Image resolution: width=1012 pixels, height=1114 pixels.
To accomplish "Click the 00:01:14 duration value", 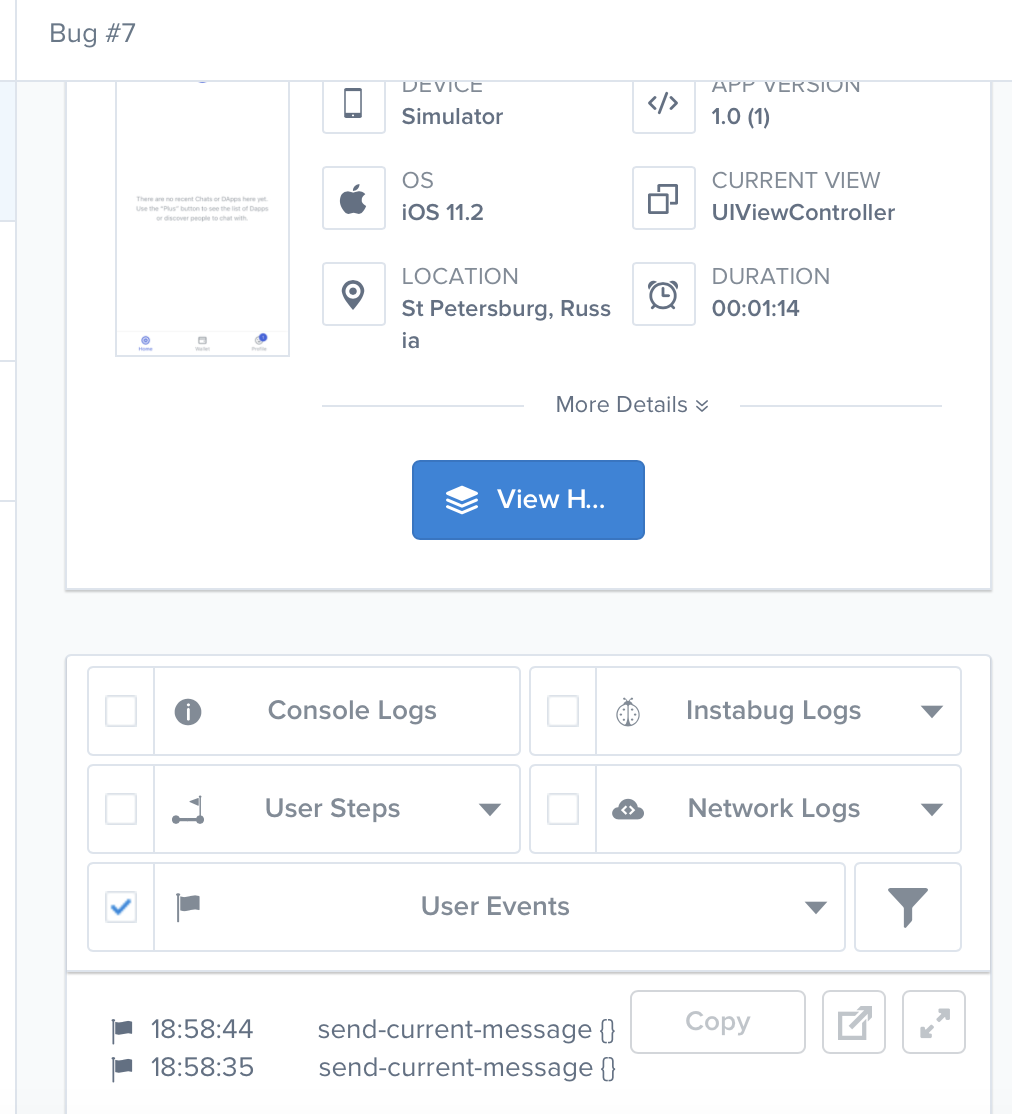I will (x=755, y=308).
